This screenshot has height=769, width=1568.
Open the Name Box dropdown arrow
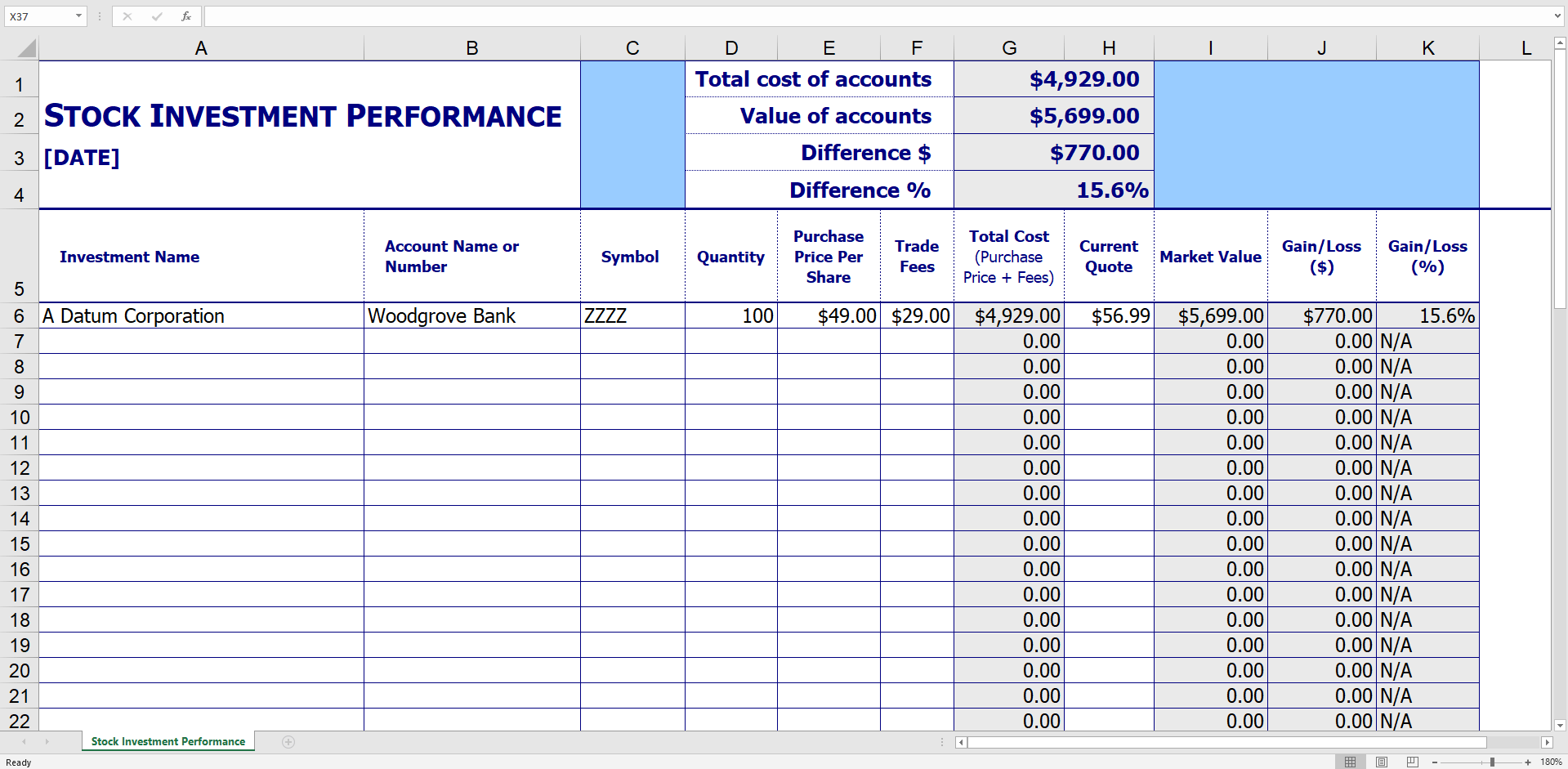click(x=78, y=16)
